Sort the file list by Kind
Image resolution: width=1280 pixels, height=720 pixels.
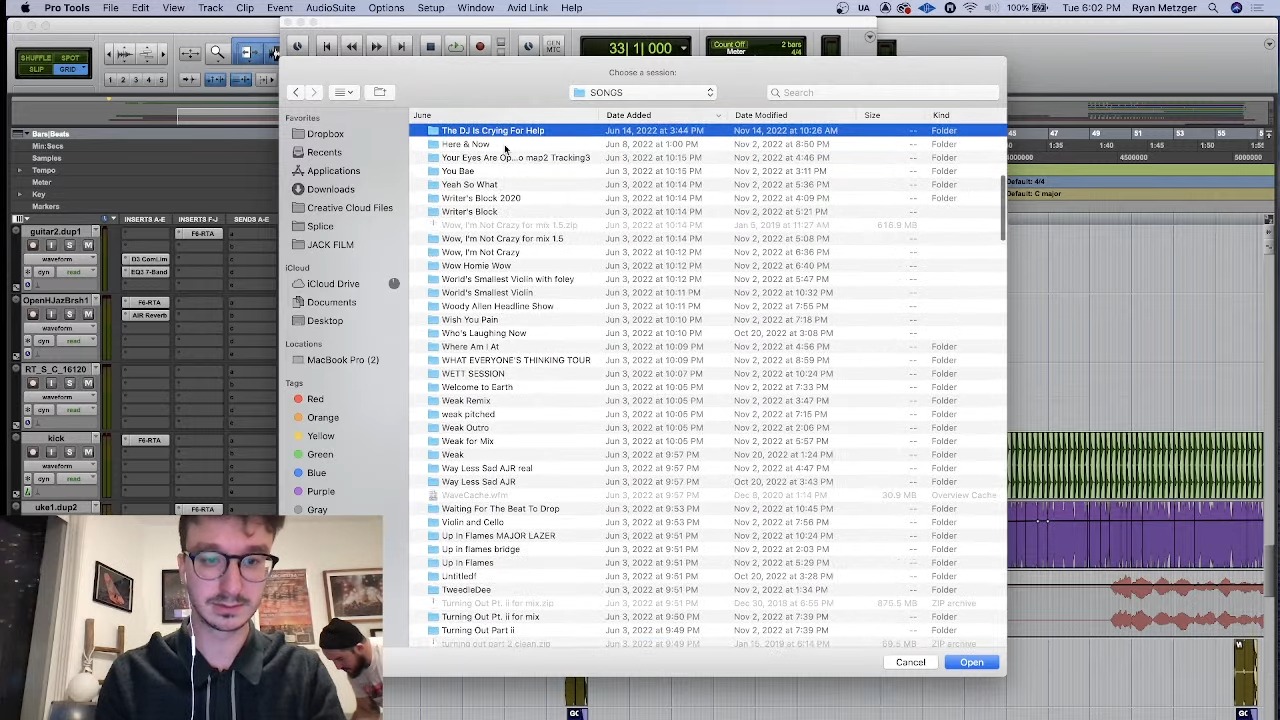click(x=941, y=115)
